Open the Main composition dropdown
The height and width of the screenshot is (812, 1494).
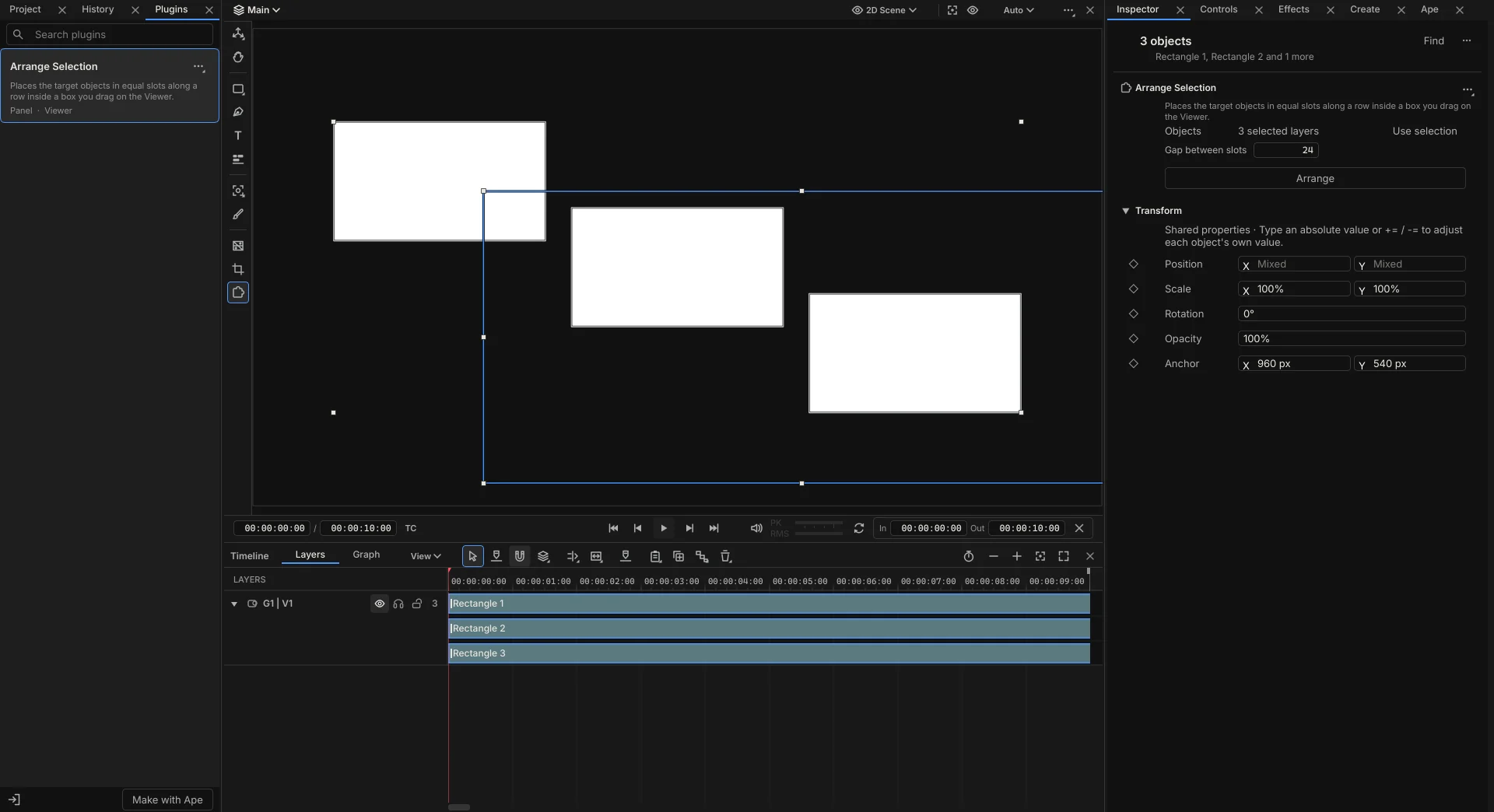tap(258, 10)
